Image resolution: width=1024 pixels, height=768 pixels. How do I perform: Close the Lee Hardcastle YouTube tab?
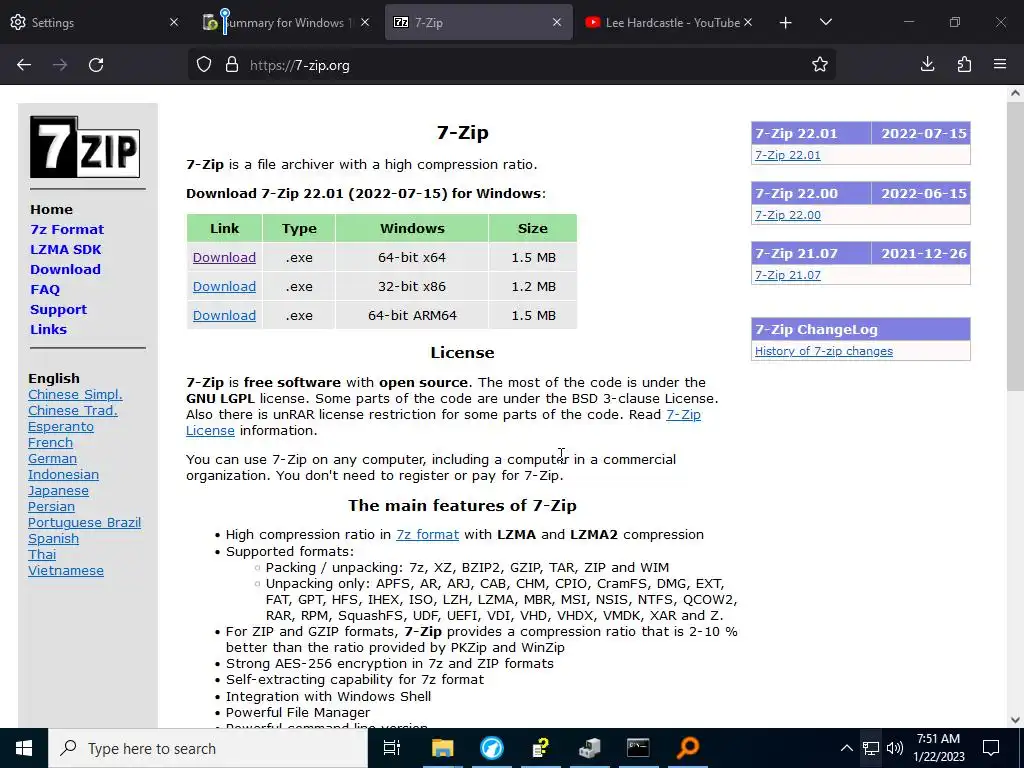(748, 22)
